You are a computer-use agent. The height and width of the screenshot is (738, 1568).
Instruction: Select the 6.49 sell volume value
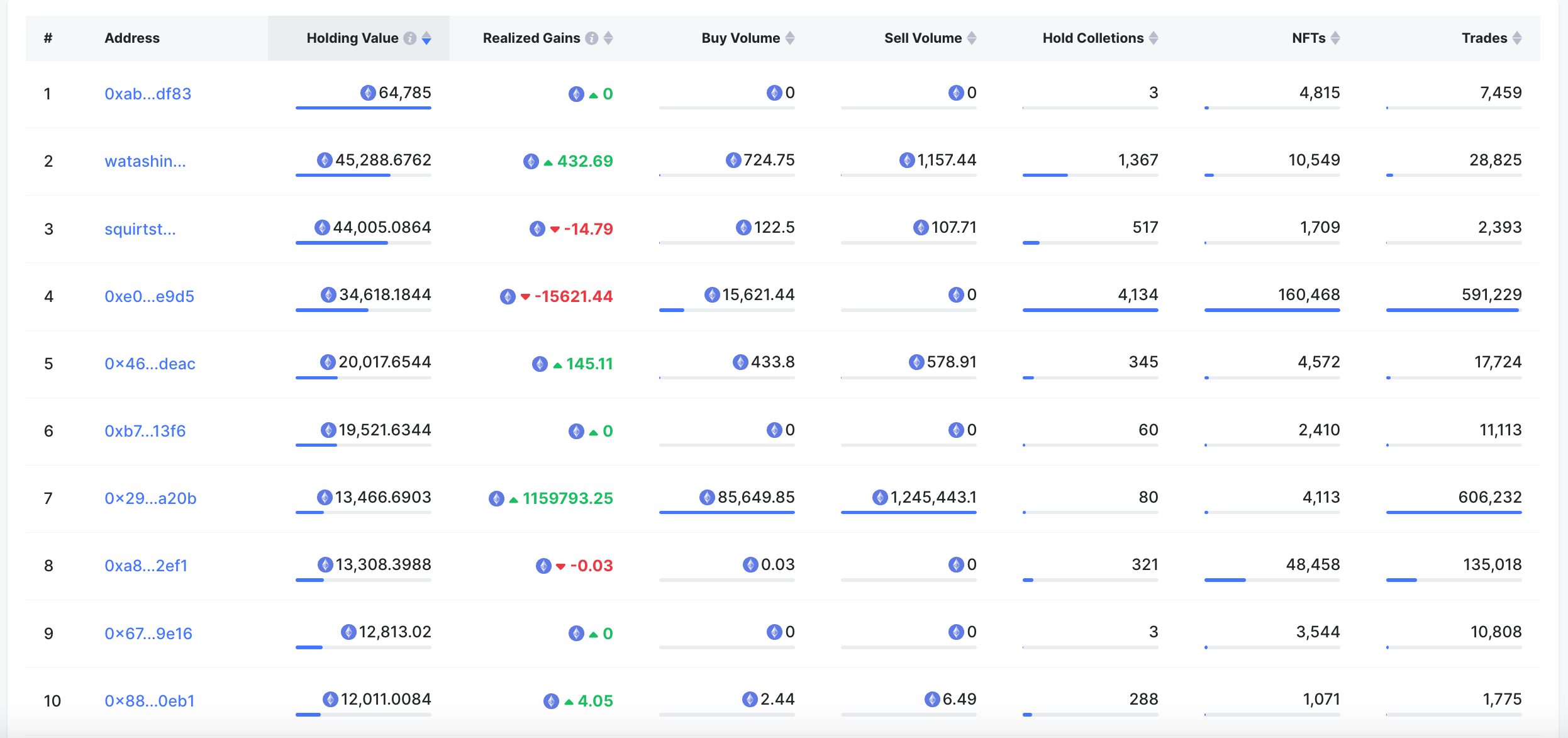pos(959,700)
